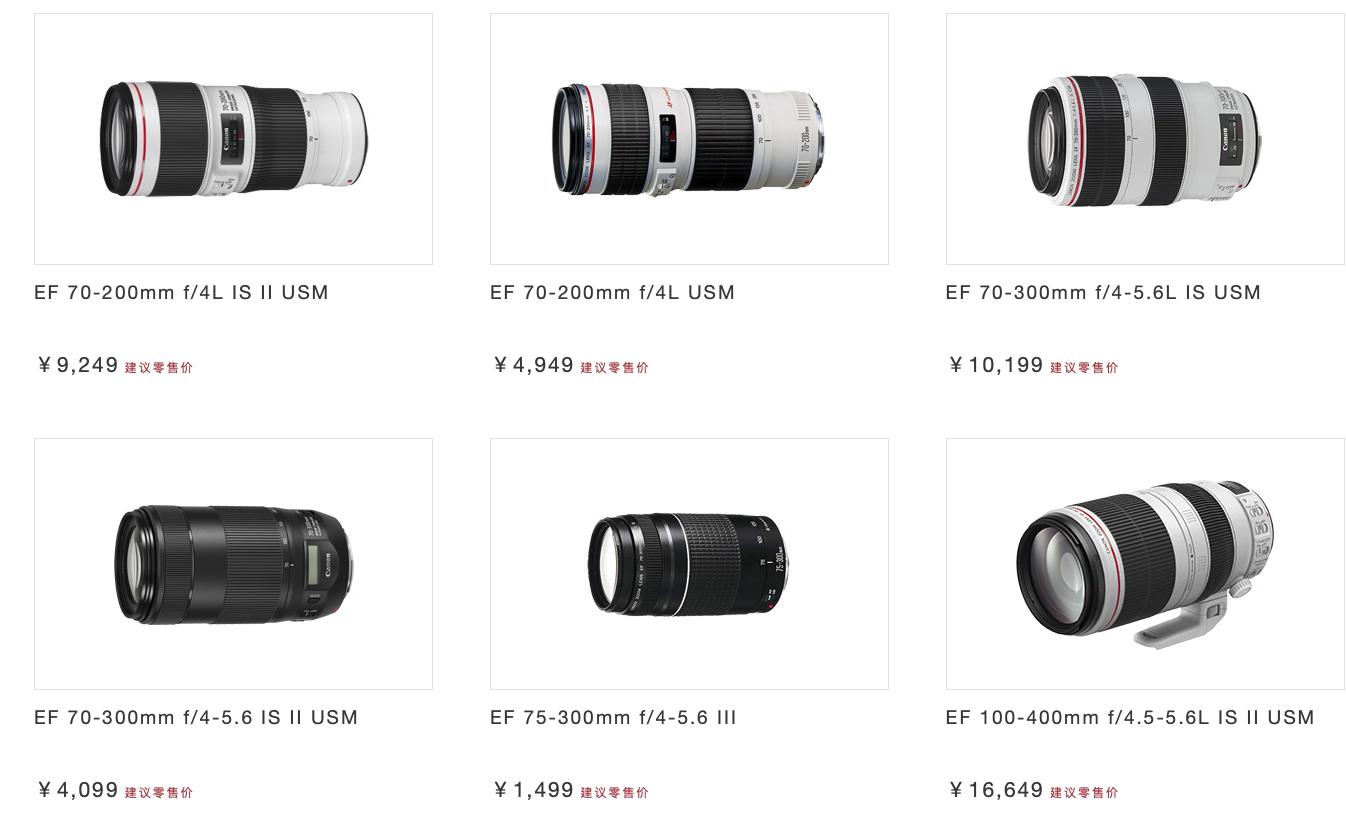
Task: Open the EF 75-300mm f/4-5.6 III lens image
Action: click(x=689, y=564)
